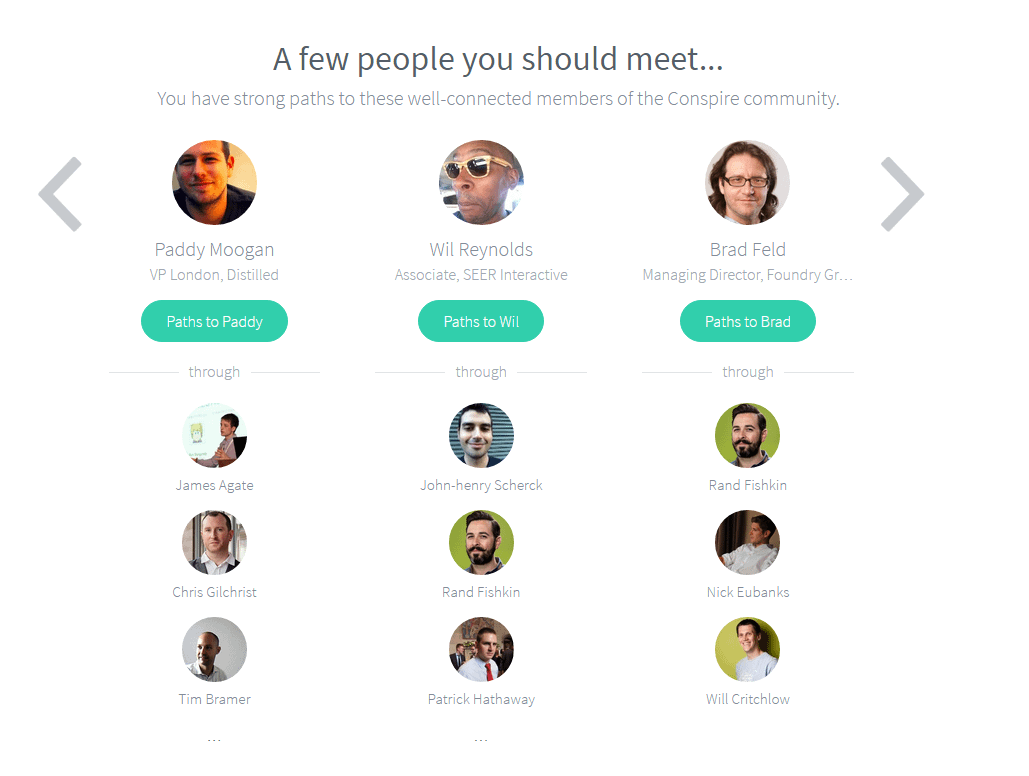The height and width of the screenshot is (776, 1029).
Task: Select Patrick Hathaway's avatar
Action: 481,649
